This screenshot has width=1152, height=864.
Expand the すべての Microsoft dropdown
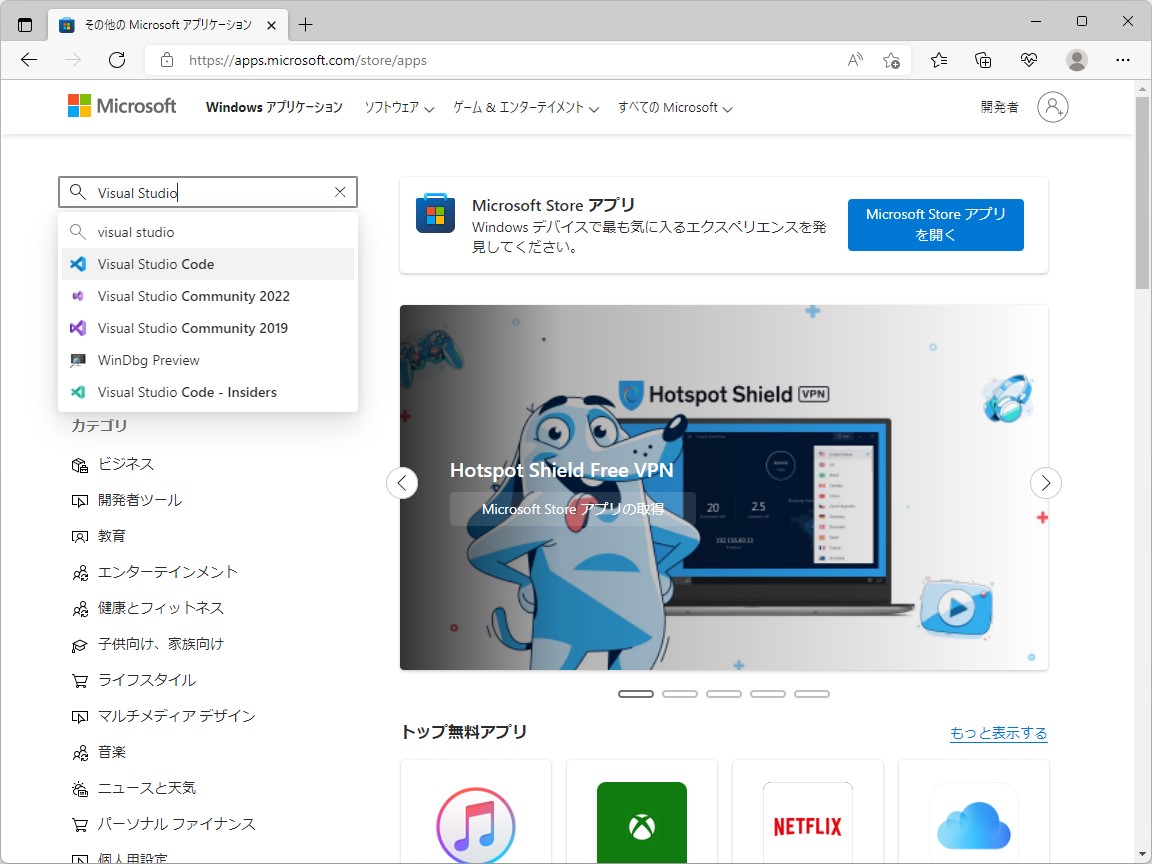[x=674, y=107]
